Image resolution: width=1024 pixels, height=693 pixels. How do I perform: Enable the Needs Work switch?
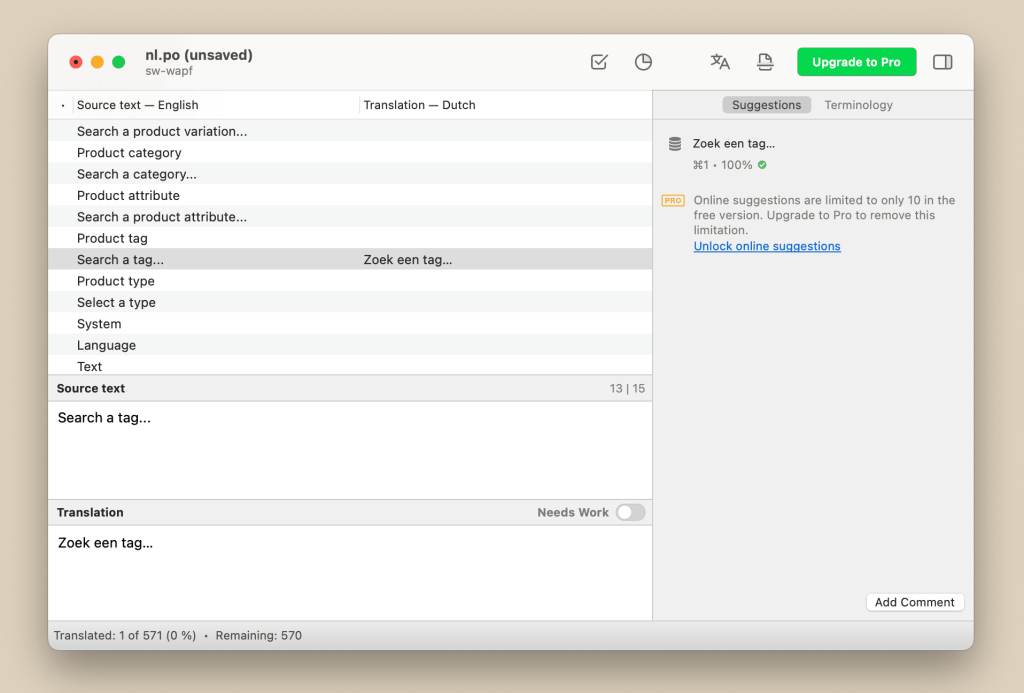(x=630, y=512)
